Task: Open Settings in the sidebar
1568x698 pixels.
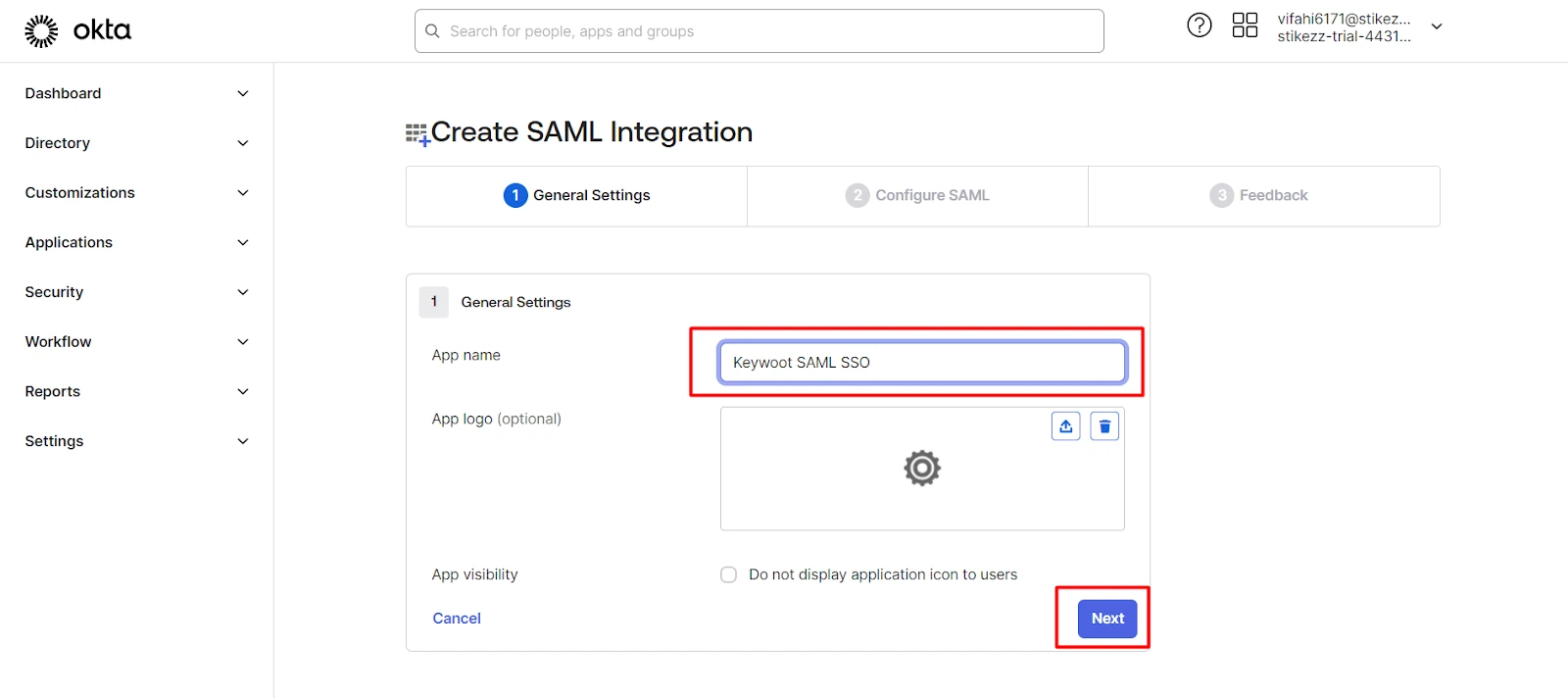Action: click(x=54, y=441)
